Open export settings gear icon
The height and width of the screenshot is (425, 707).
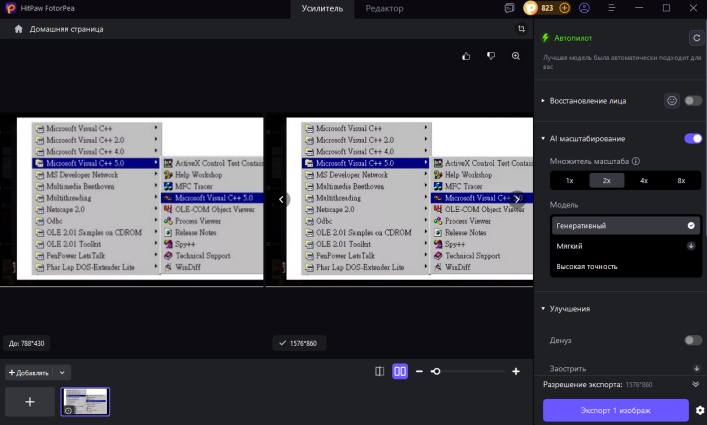pyautogui.click(x=699, y=410)
